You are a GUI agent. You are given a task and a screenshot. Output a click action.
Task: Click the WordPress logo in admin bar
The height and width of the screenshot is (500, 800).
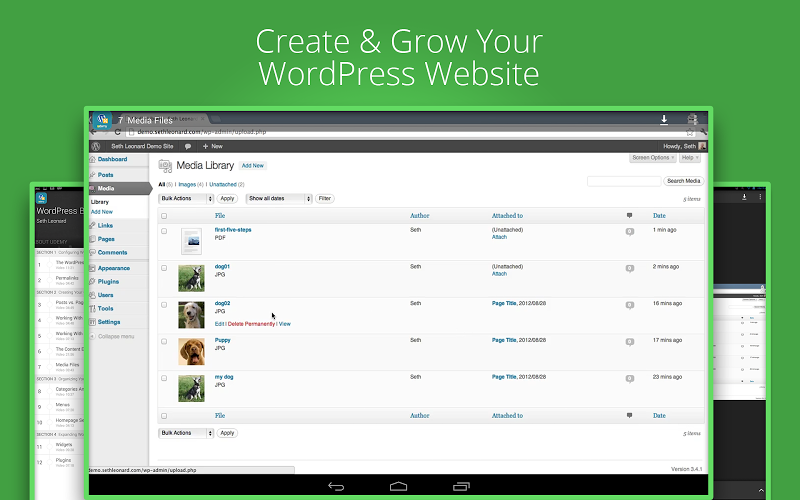click(95, 146)
